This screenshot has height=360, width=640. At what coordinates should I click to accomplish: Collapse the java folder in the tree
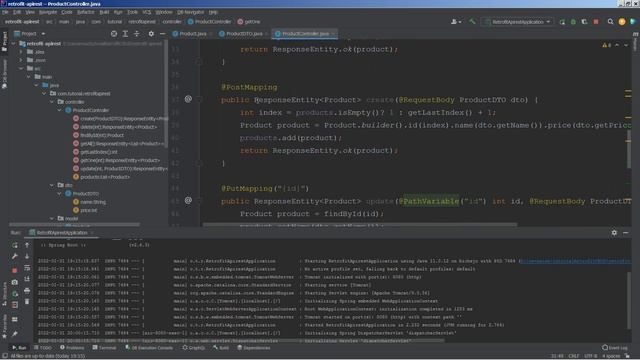coord(36,85)
